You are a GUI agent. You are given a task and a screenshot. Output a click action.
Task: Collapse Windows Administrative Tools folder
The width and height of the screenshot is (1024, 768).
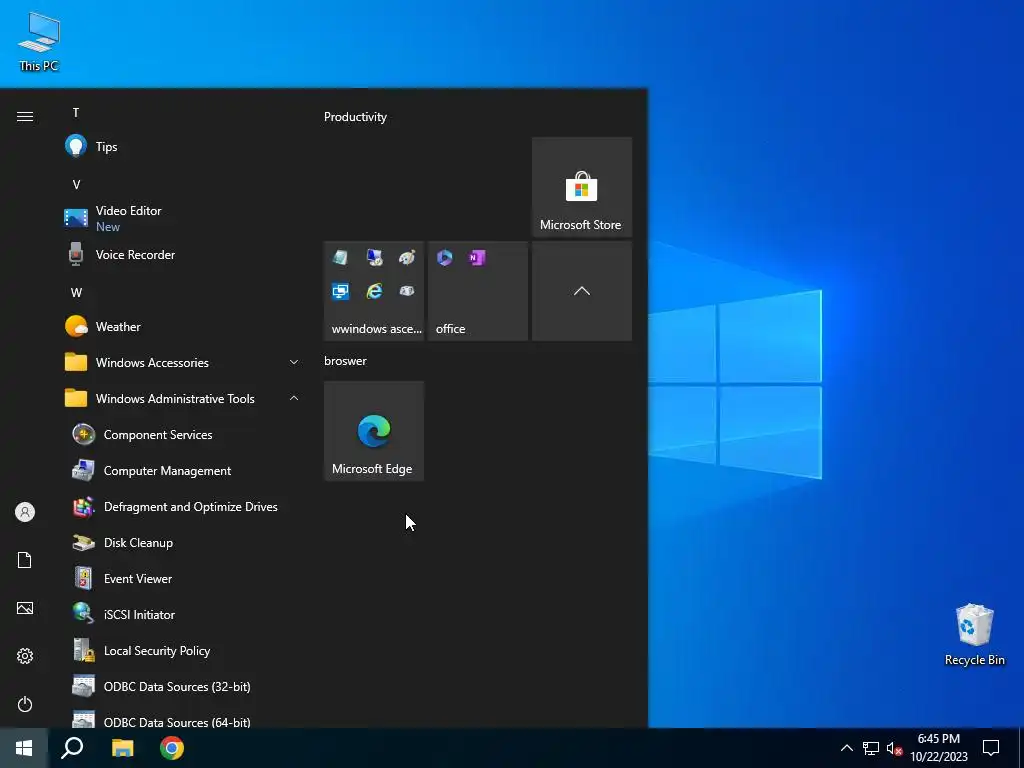pos(182,398)
